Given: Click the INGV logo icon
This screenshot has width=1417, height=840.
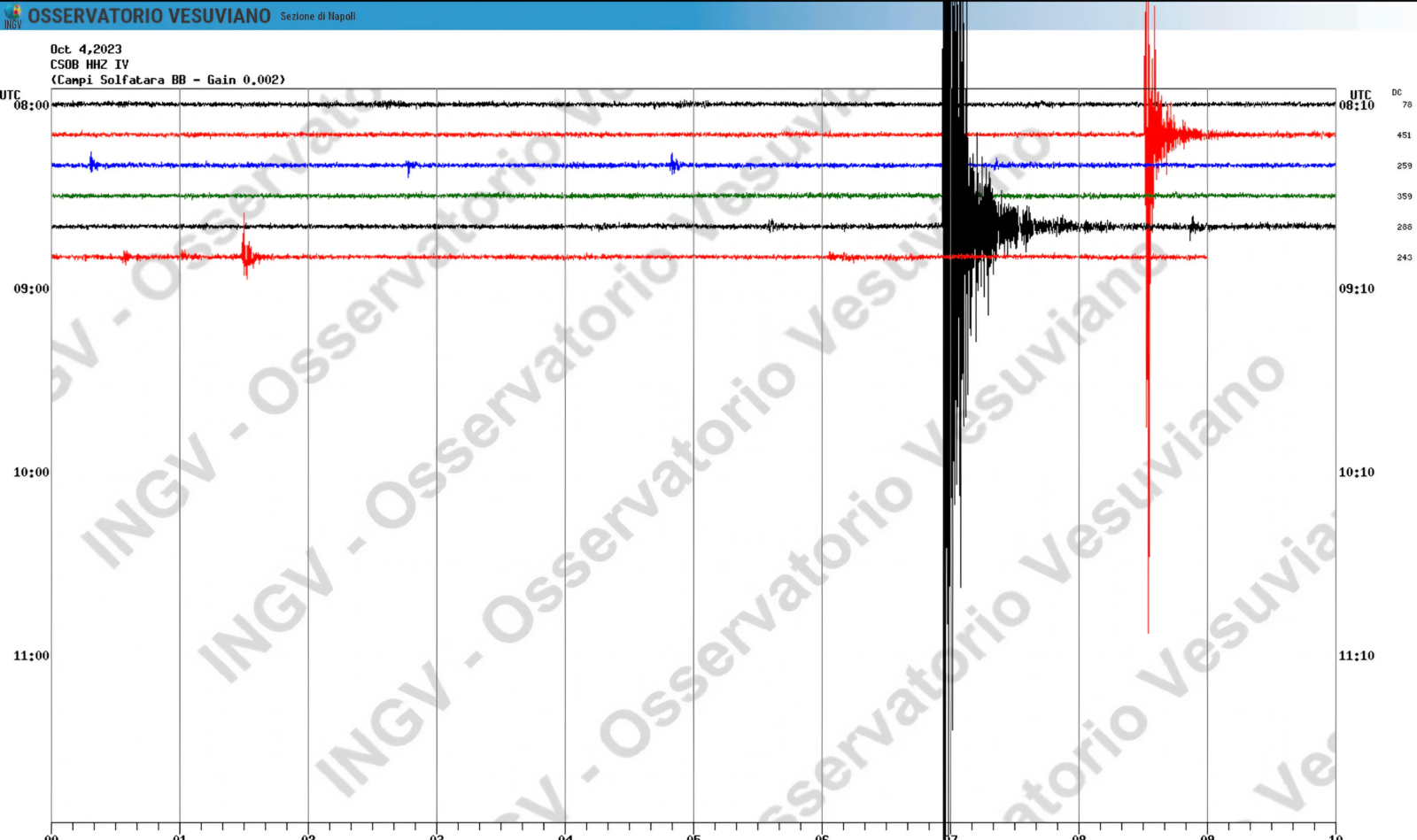Looking at the screenshot, I should click(12, 16).
